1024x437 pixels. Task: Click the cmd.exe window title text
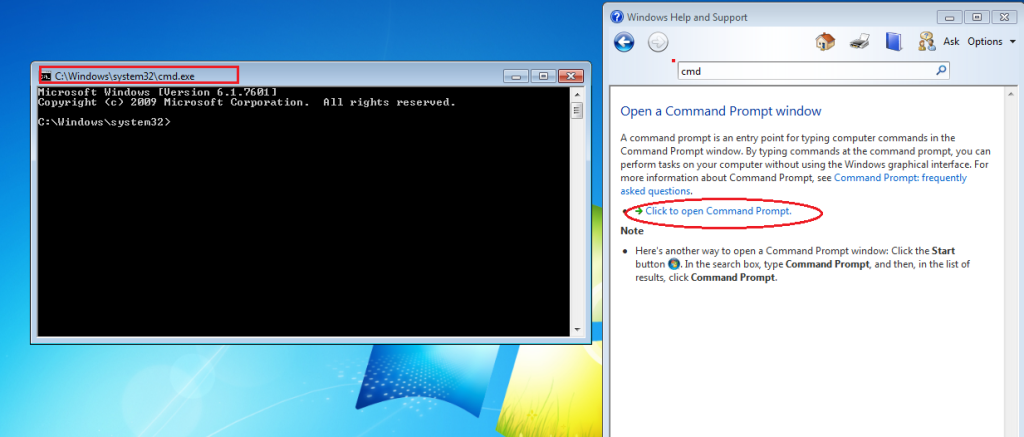125,76
